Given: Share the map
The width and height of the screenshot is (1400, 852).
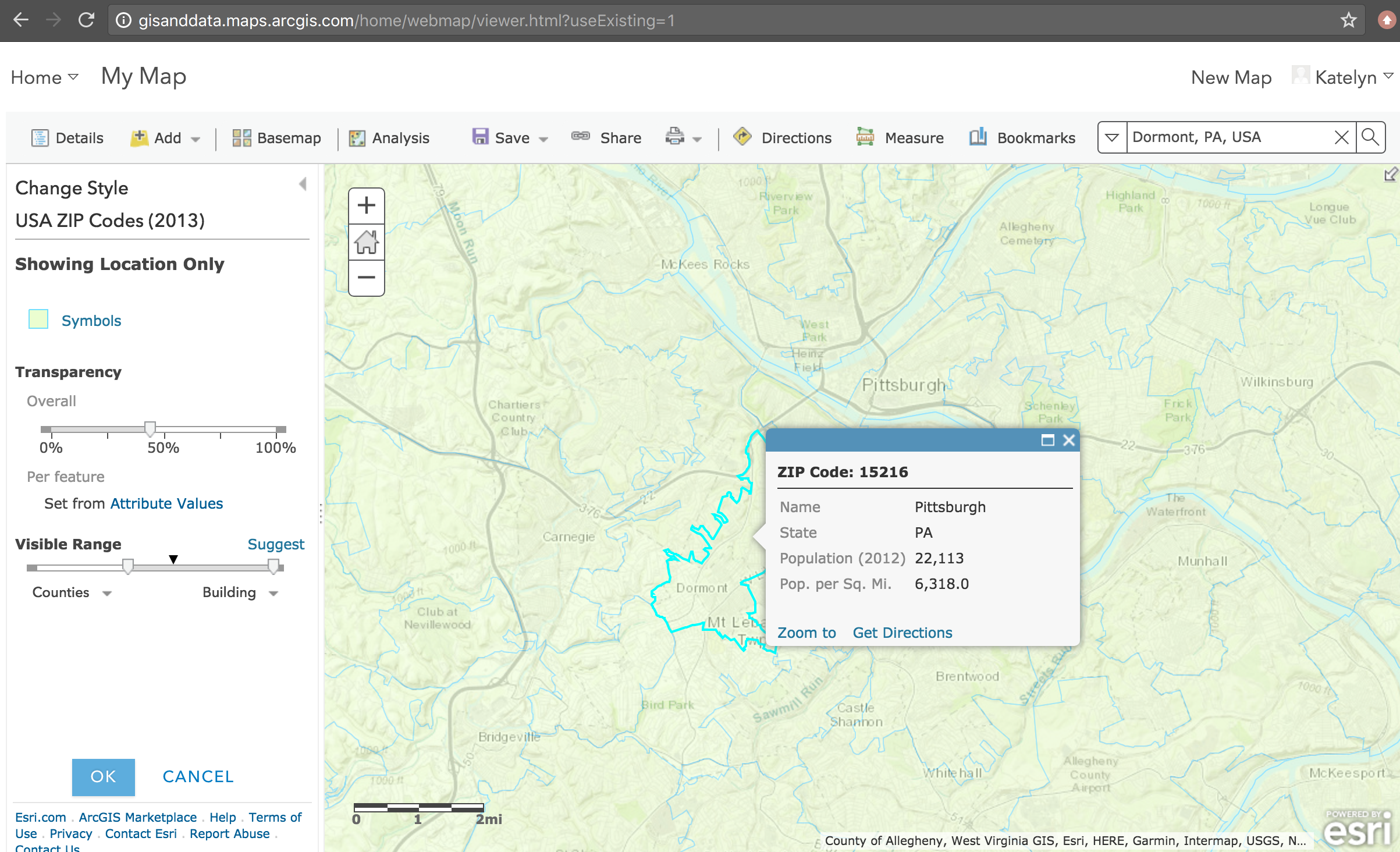Looking at the screenshot, I should (606, 138).
